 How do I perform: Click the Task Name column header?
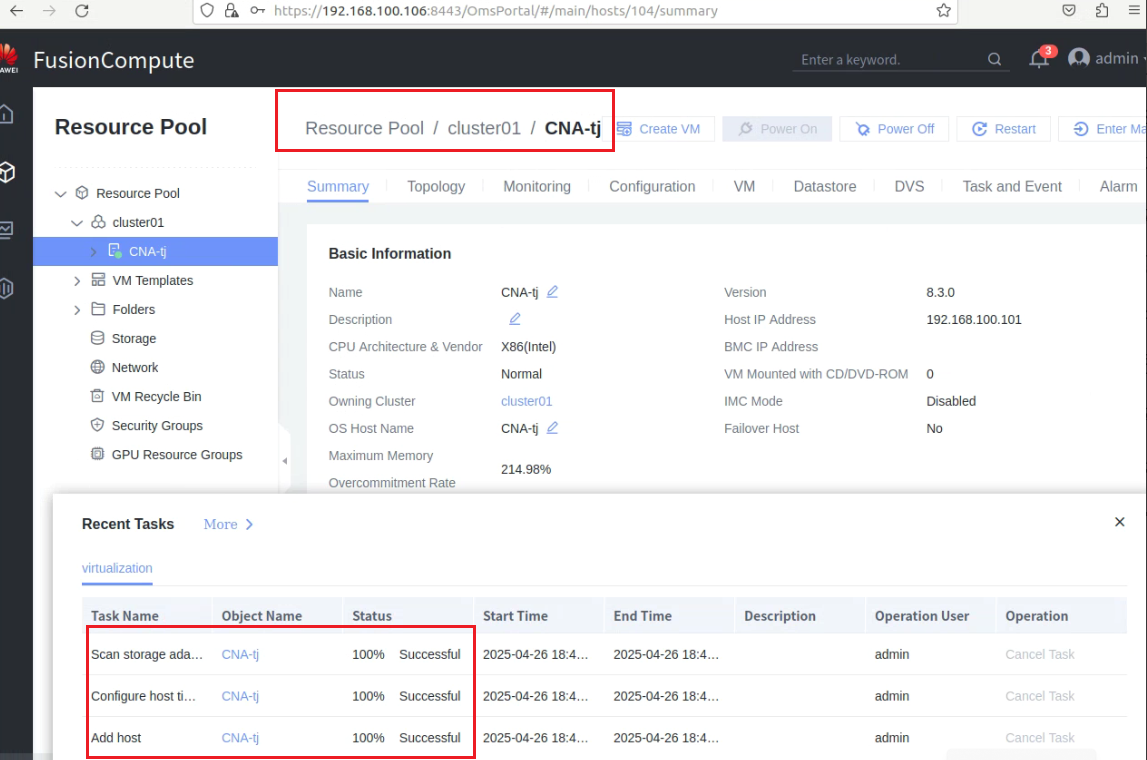pos(124,616)
